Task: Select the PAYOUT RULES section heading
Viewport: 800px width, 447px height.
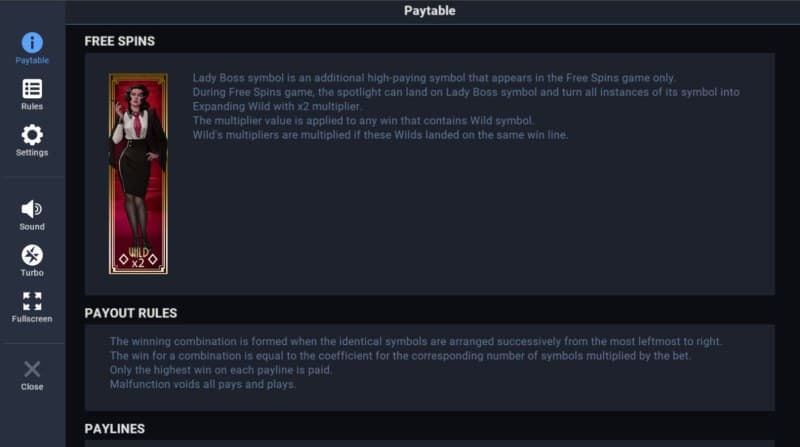Action: pos(130,312)
